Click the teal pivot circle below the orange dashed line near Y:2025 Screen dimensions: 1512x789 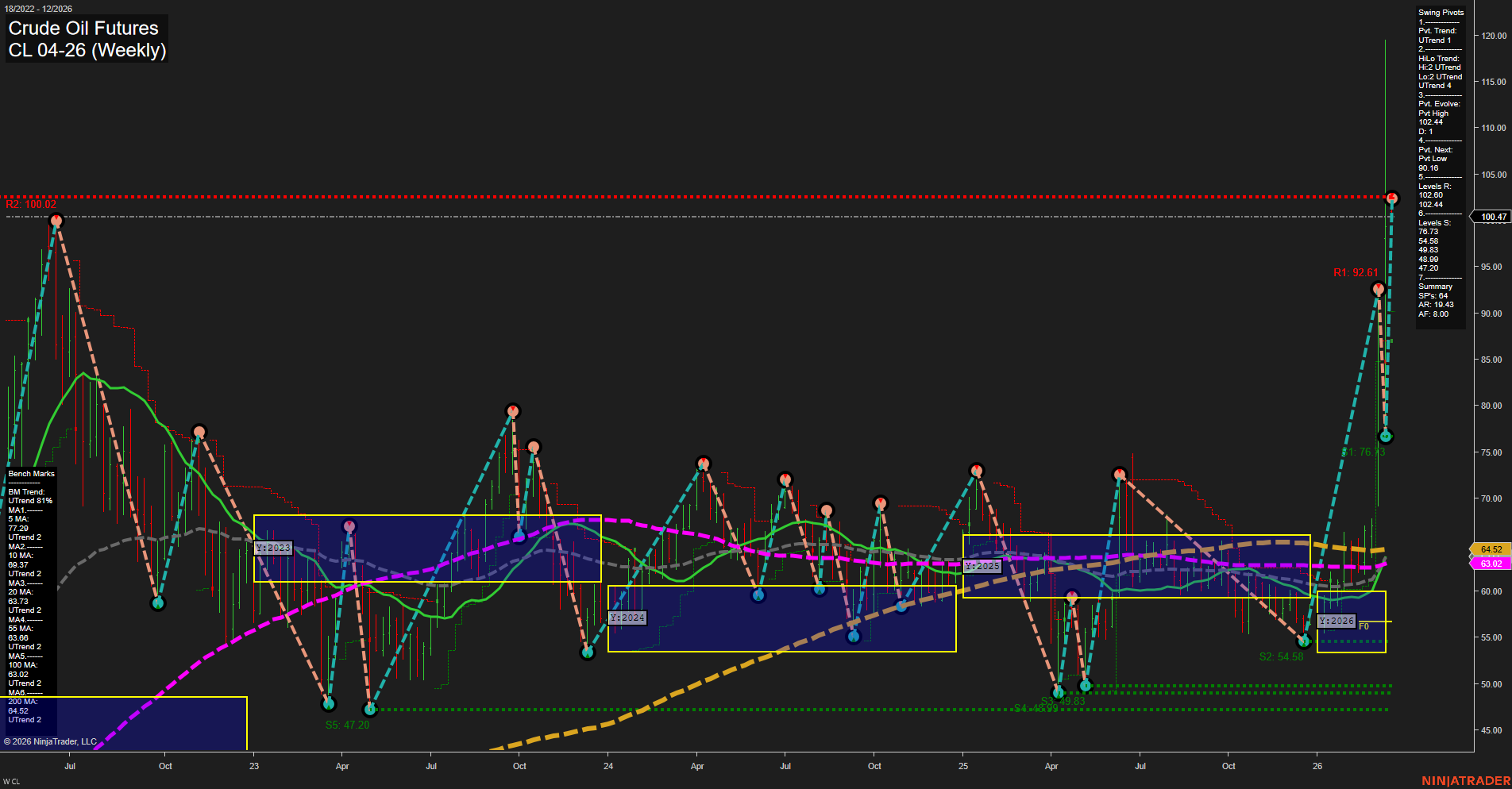[854, 637]
